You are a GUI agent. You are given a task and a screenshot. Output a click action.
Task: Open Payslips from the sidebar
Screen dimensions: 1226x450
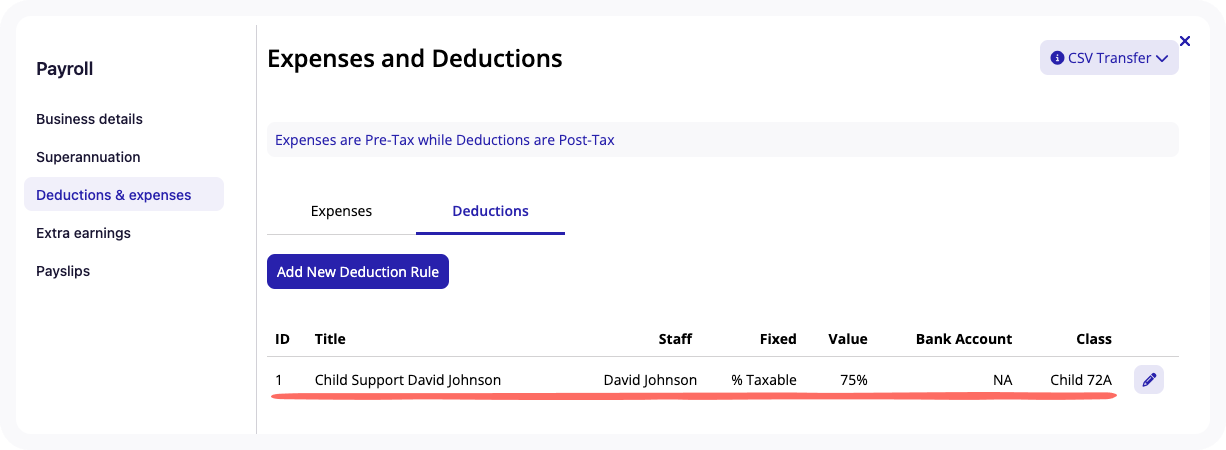[63, 271]
